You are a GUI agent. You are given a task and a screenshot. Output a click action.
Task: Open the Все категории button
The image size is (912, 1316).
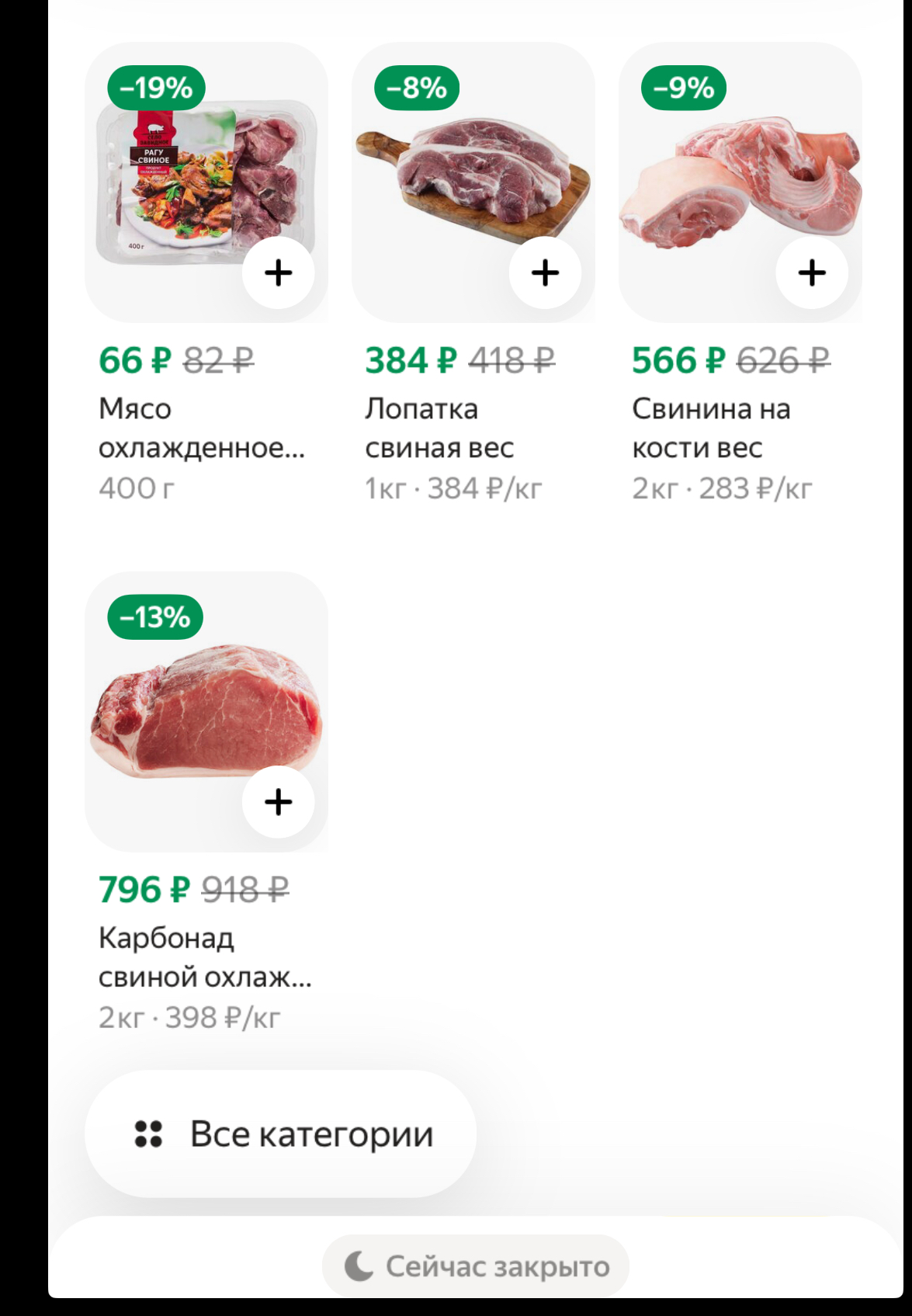280,1134
